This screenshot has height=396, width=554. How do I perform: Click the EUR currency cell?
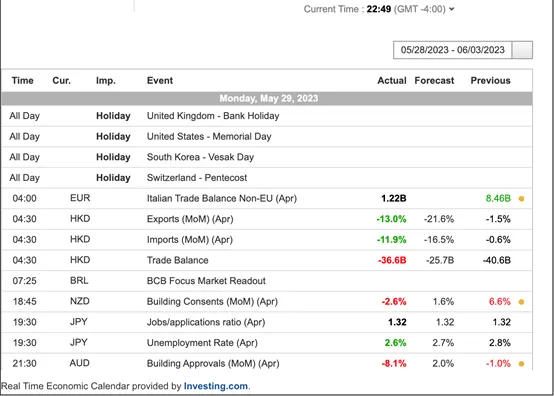click(x=80, y=198)
